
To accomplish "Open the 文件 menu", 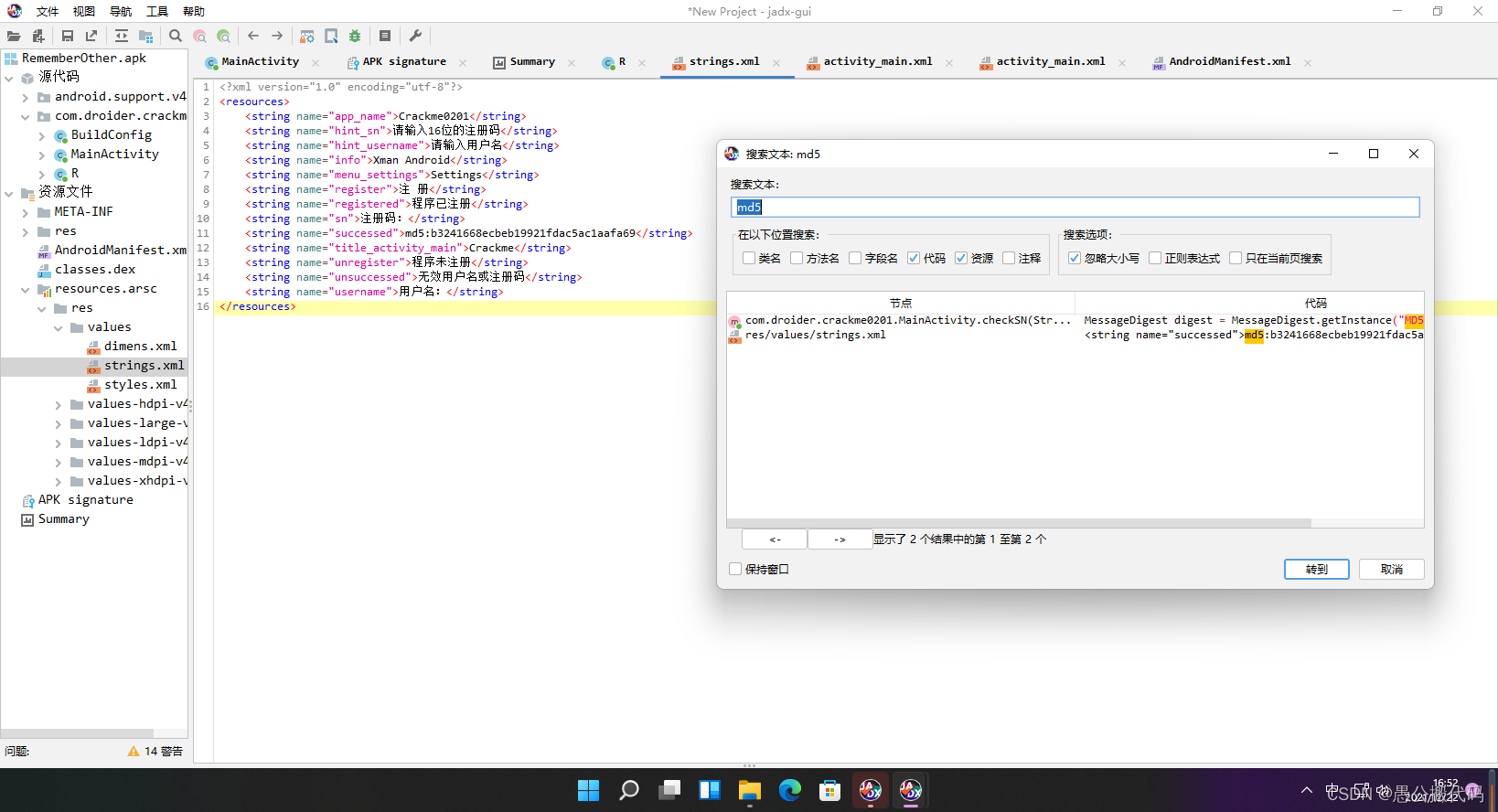I will (48, 11).
